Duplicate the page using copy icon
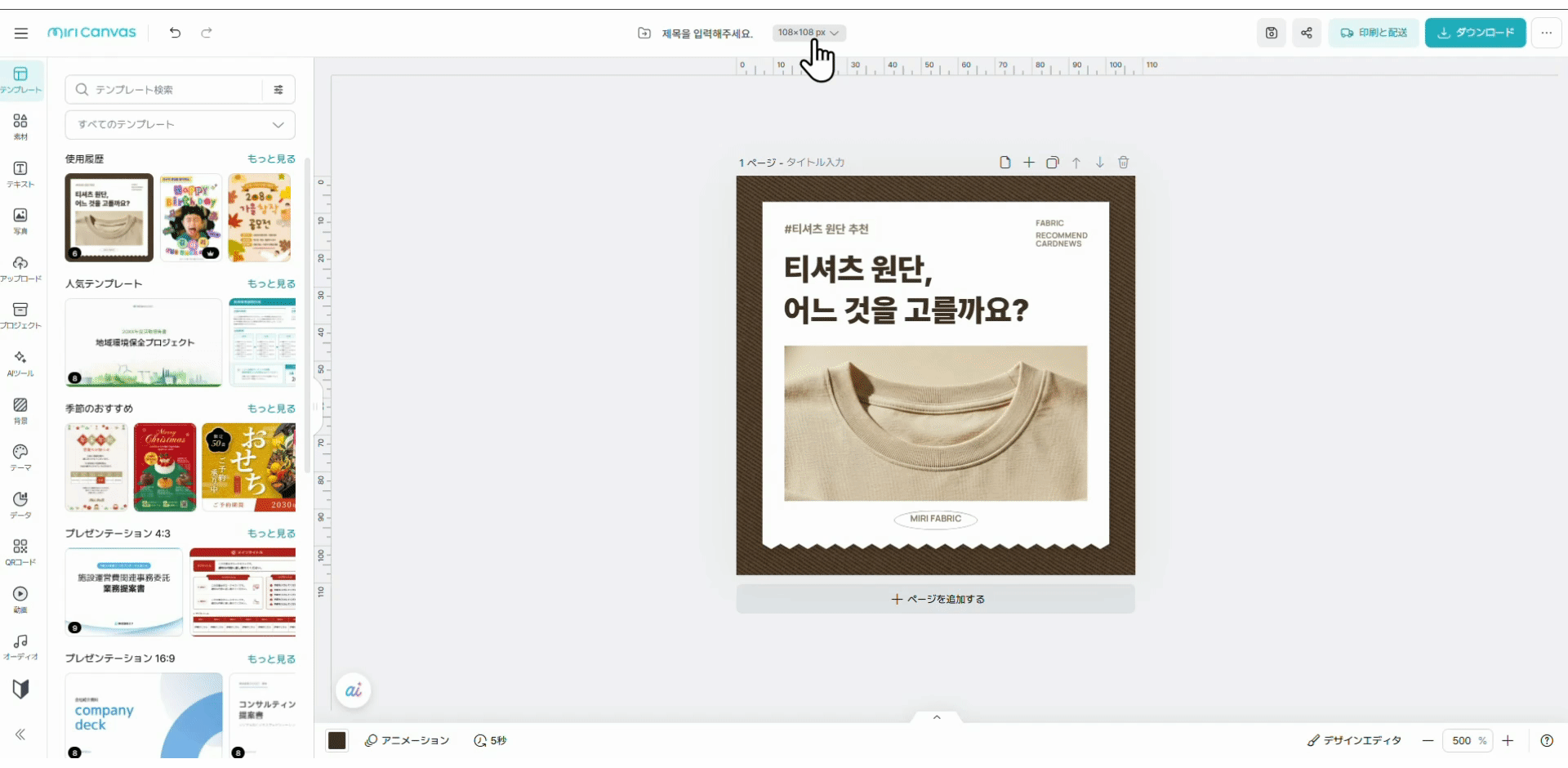1568x768 pixels. pos(1053,162)
